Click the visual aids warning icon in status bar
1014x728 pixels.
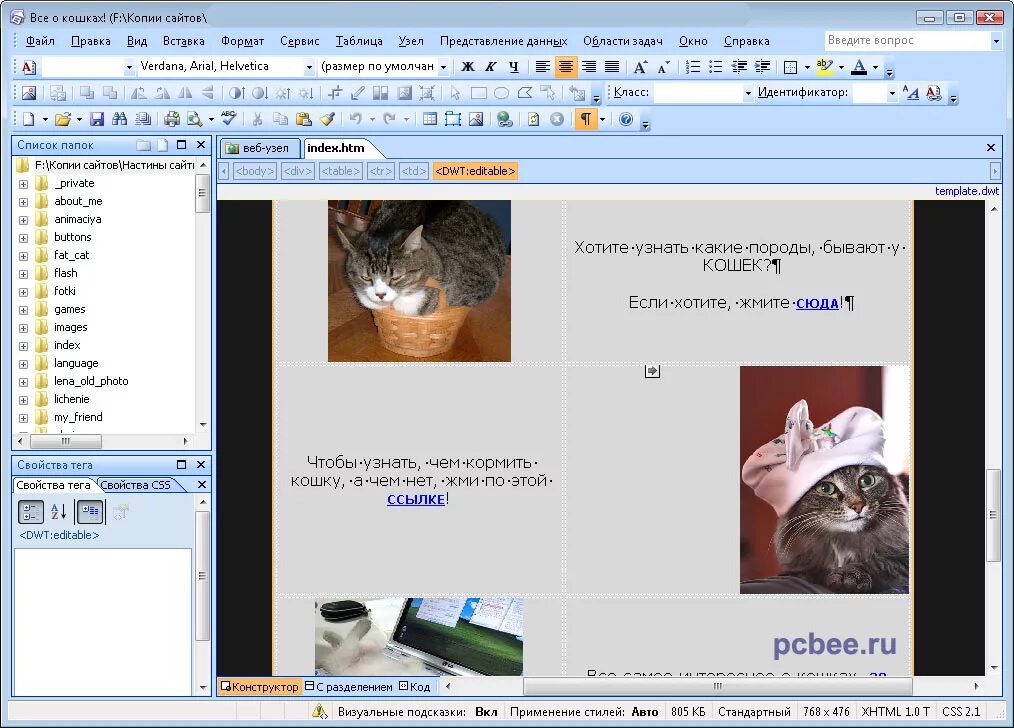[319, 712]
